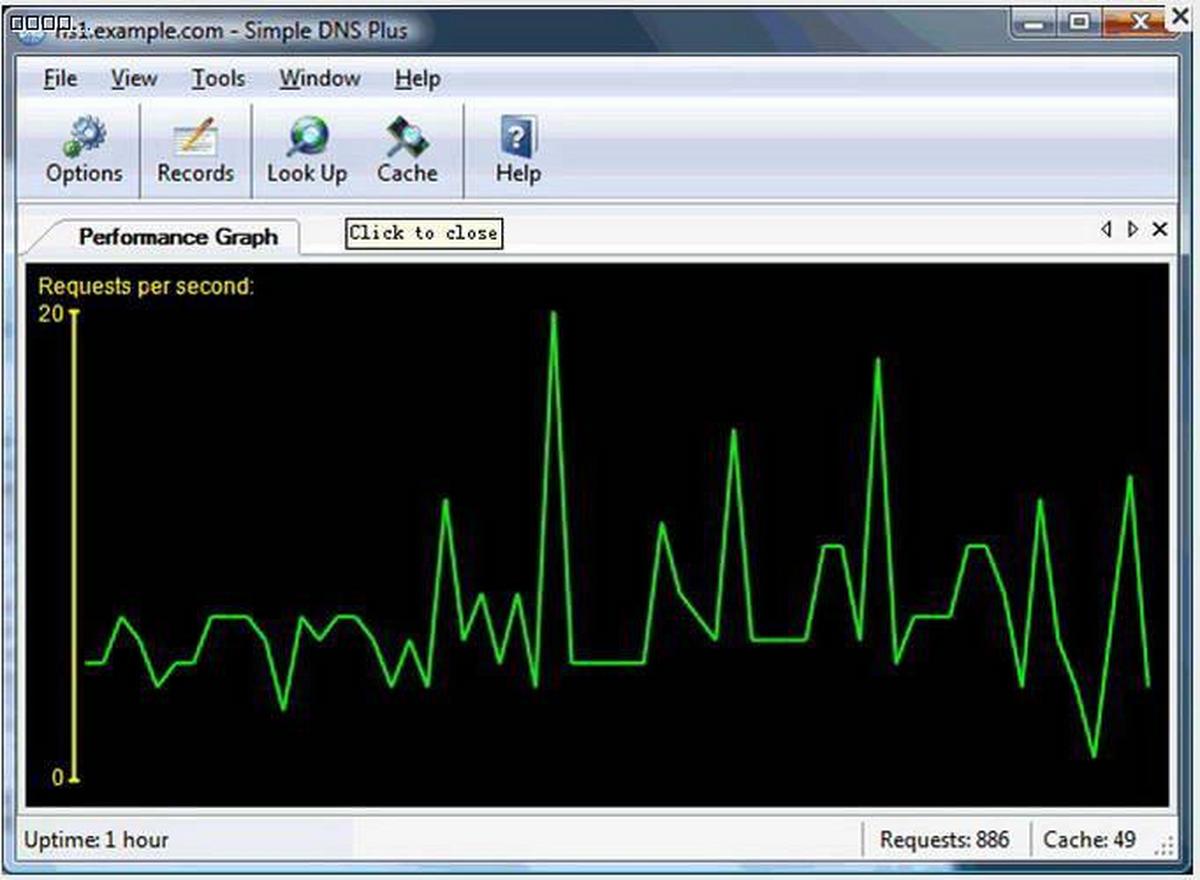Maximize the Simple DNS Plus window
The height and width of the screenshot is (880, 1200).
click(x=1079, y=22)
